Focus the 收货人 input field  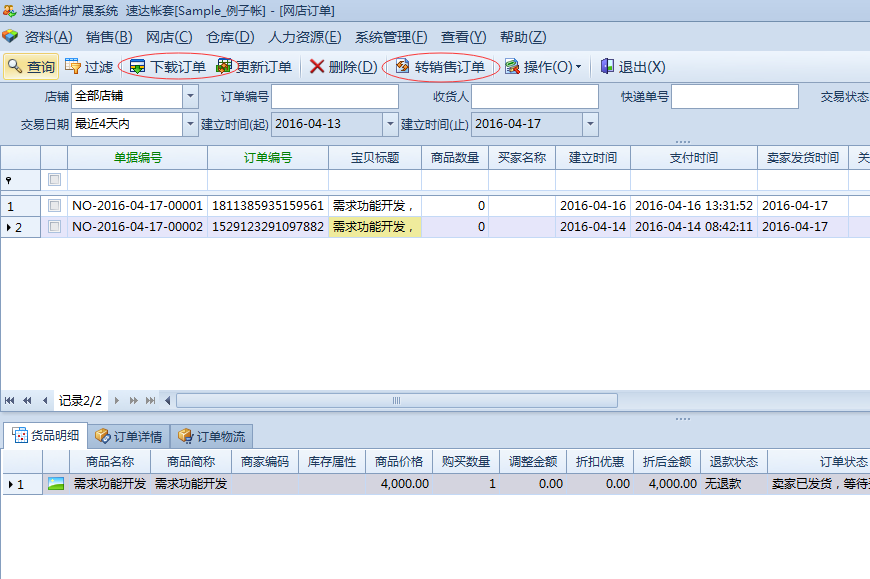[x=535, y=96]
